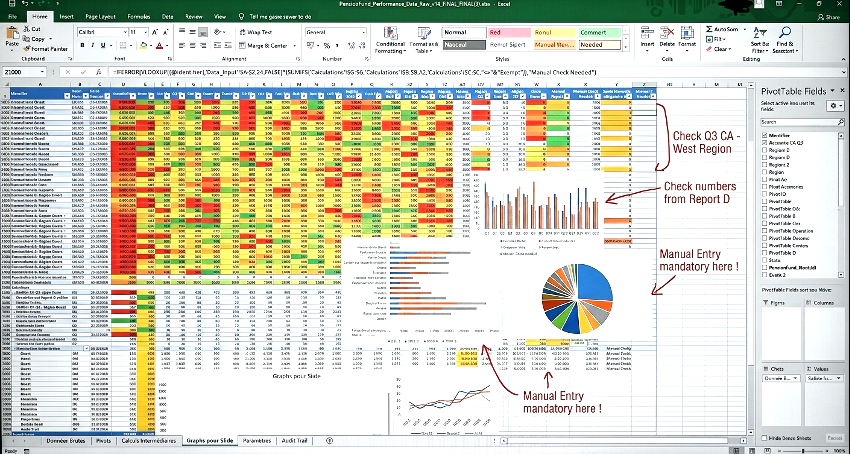Open the Name Box dropdown
Image resolution: width=850 pixels, height=454 pixels.
coord(42,72)
